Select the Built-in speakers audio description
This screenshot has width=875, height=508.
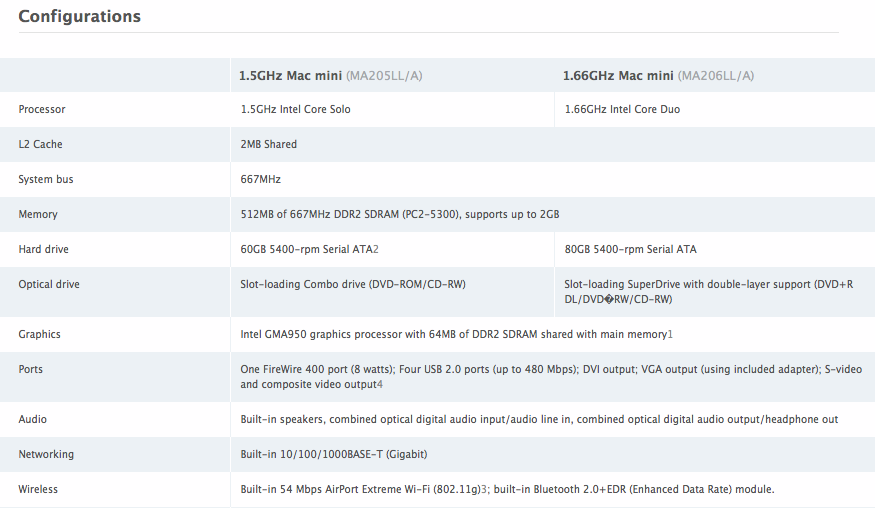tap(539, 419)
